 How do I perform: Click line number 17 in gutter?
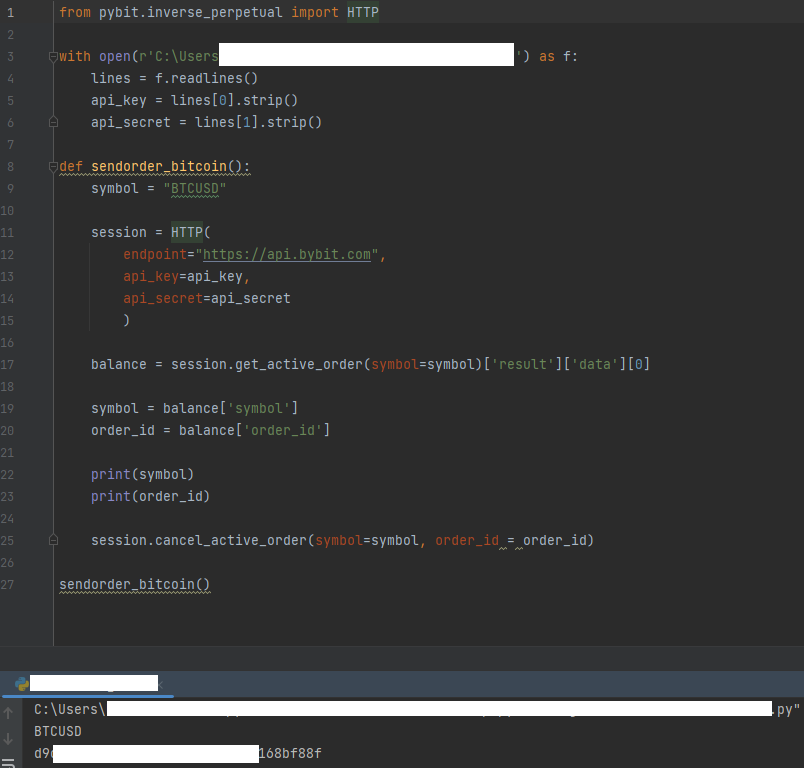click(7, 365)
